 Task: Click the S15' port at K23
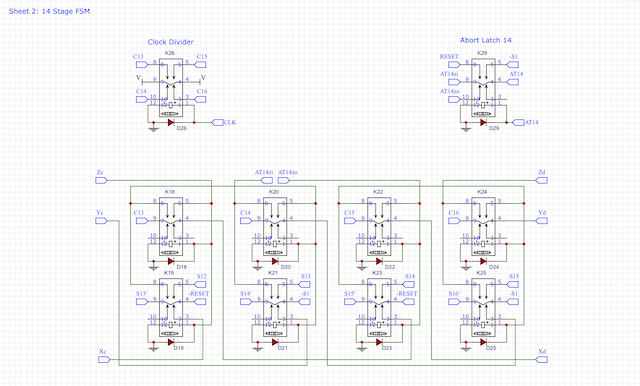350,302
